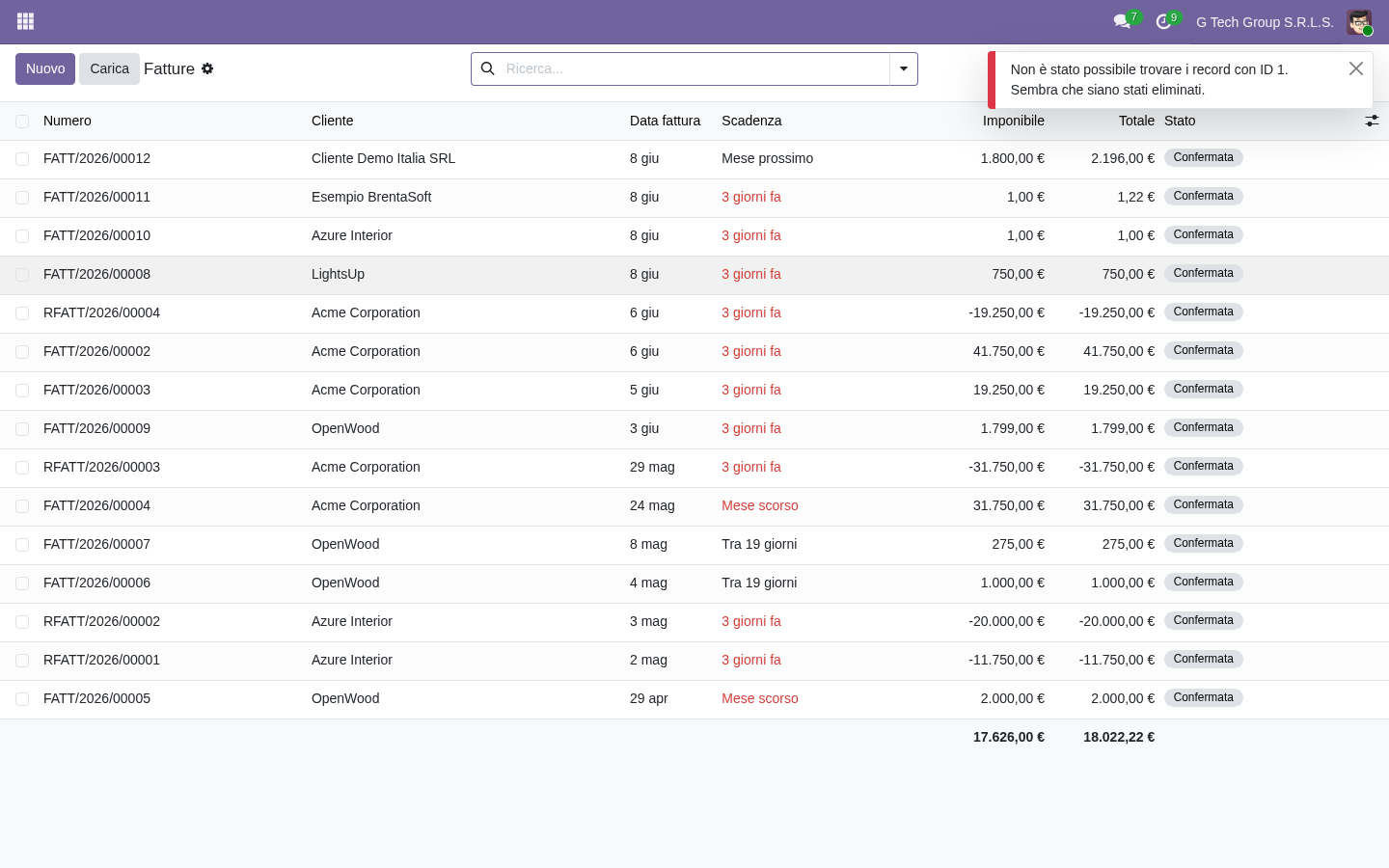Click Mese prossimo due date cell

pos(767,158)
